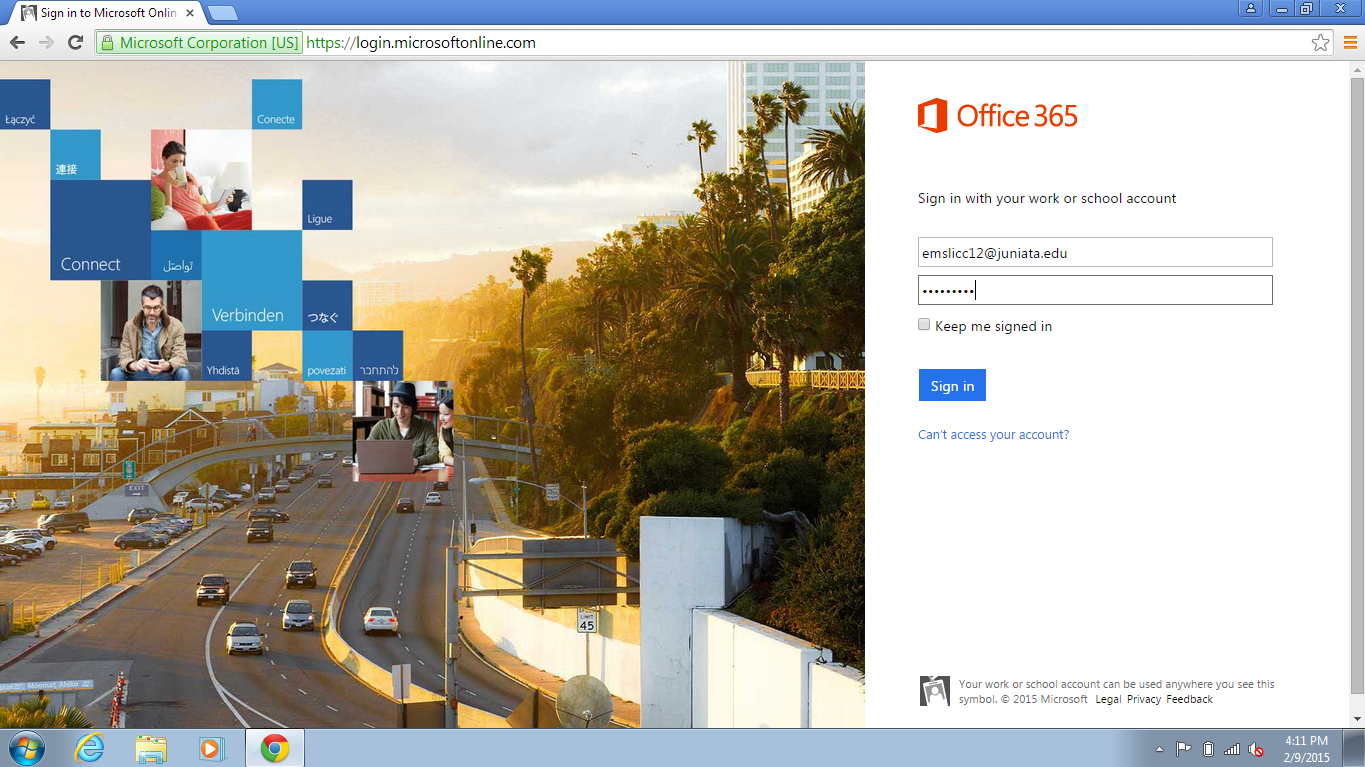Click the Keep me signed in label
The width and height of the screenshot is (1365, 767).
[x=993, y=326]
